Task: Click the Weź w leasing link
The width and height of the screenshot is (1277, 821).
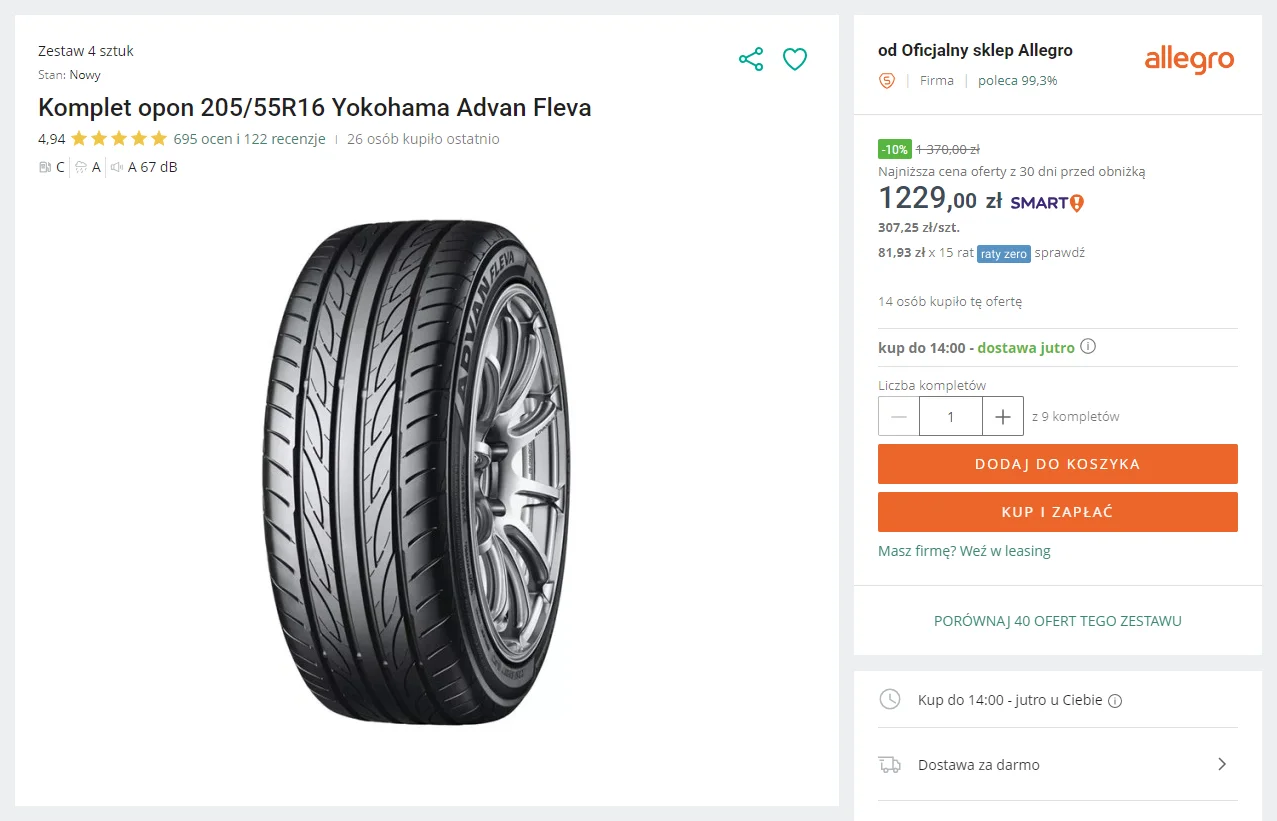Action: [x=1006, y=550]
